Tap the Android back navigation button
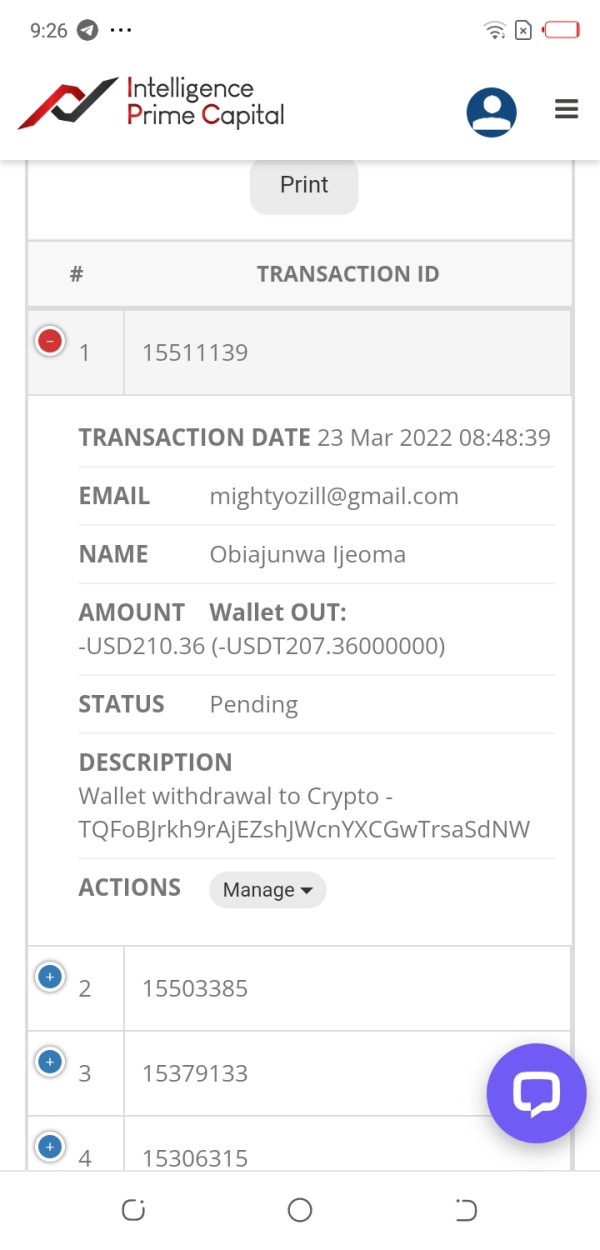 (x=466, y=1210)
